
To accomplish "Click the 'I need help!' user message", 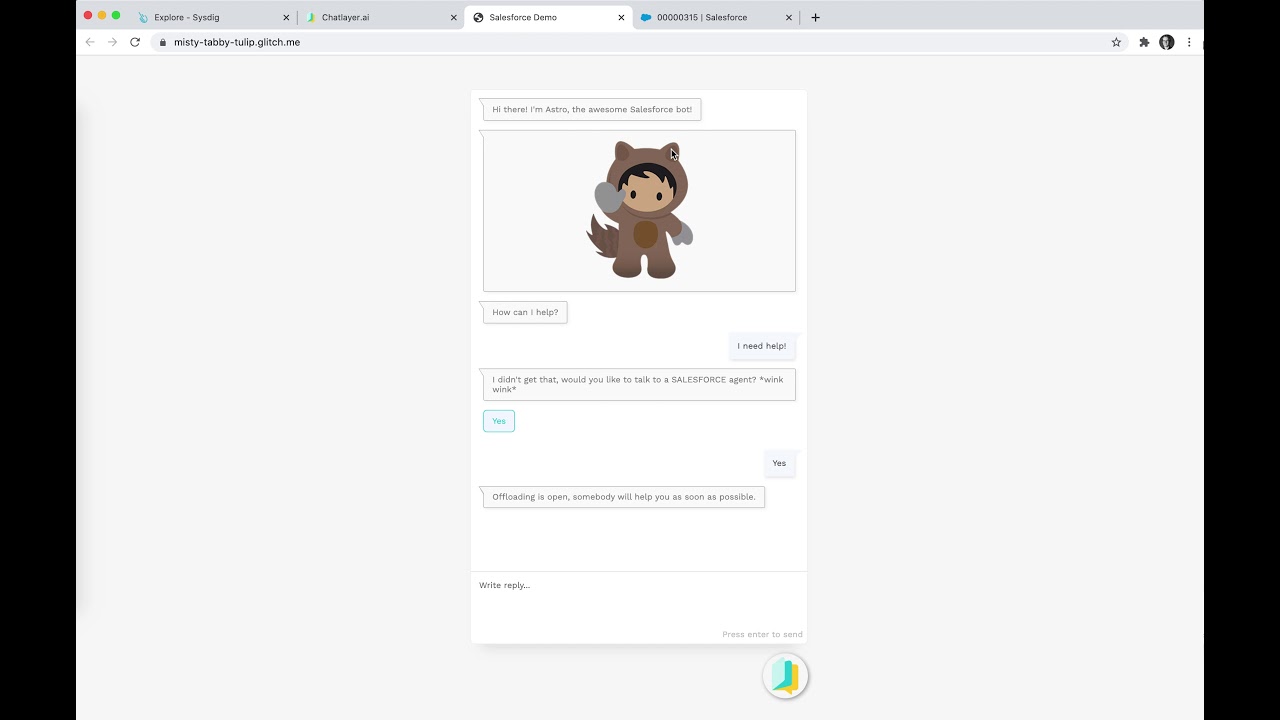I will [x=762, y=346].
